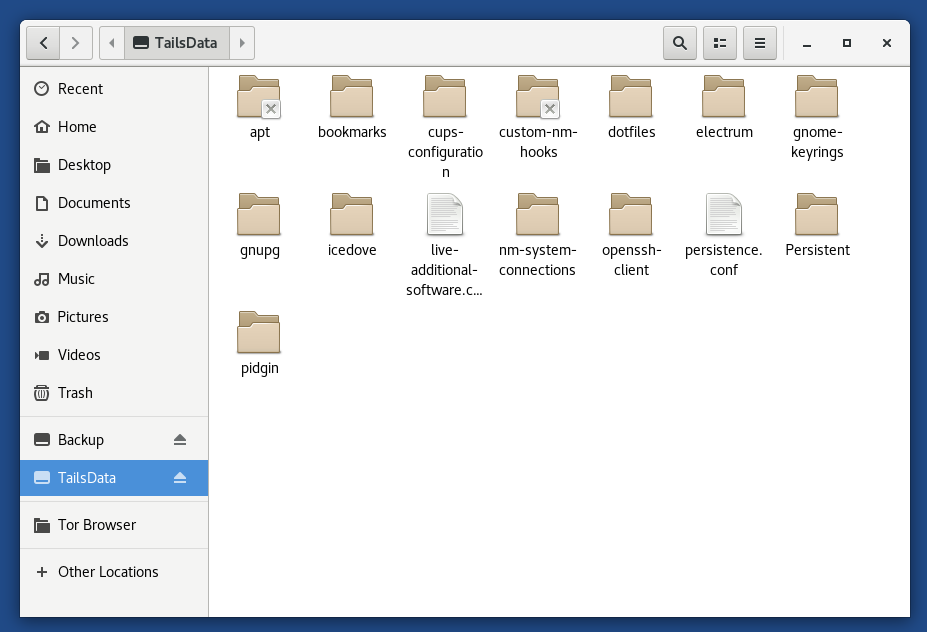Viewport: 927px width, 632px height.
Task: Open Music in the sidebar
Action: coord(114,279)
